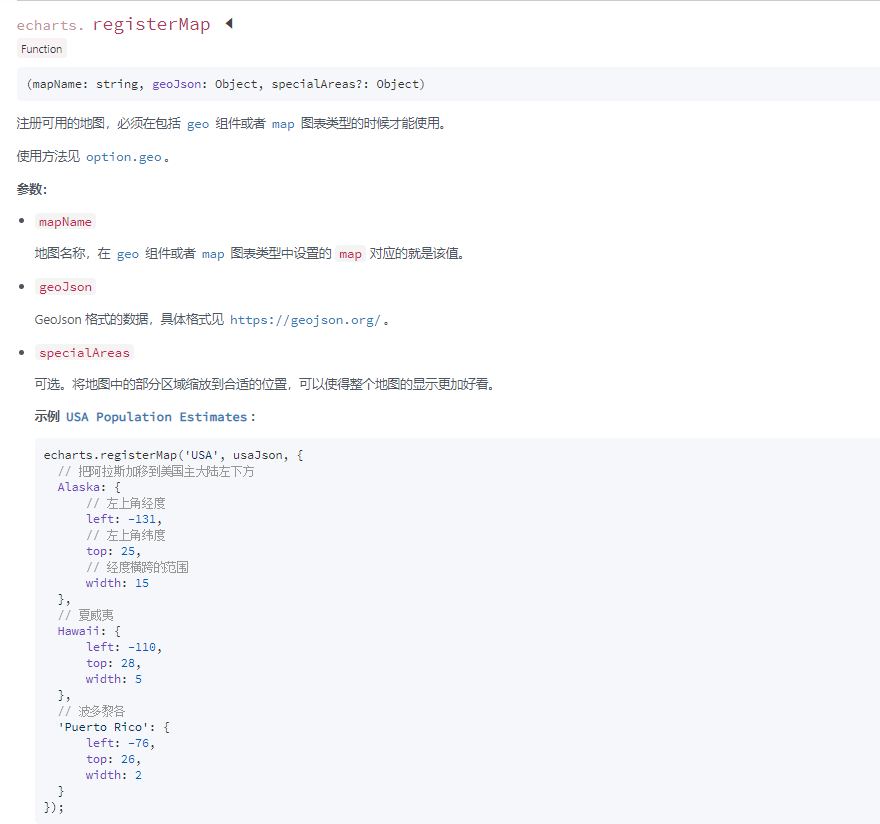880x824 pixels.
Task: Click the top: 28 code line
Action: (x=113, y=663)
